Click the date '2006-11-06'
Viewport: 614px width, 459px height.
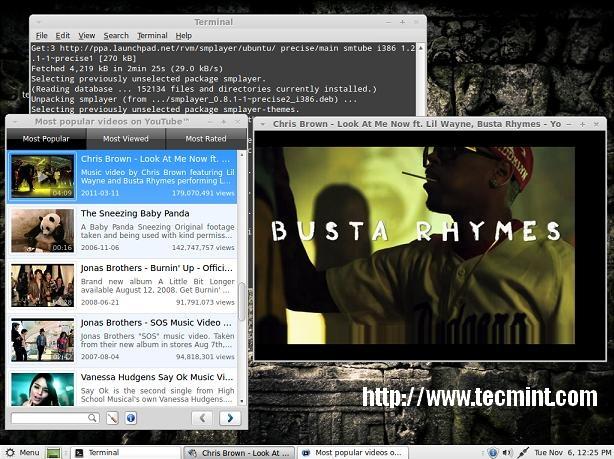100,248
